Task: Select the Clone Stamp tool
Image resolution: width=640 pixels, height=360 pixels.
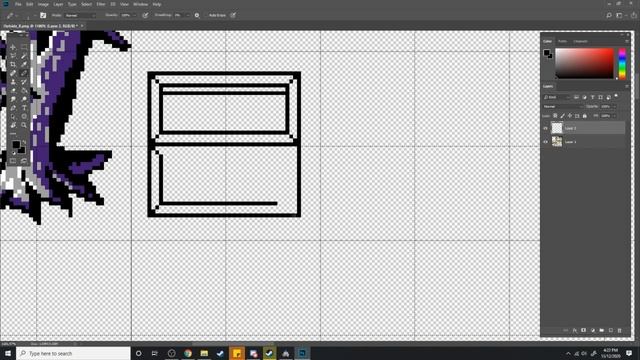Action: pos(13,82)
